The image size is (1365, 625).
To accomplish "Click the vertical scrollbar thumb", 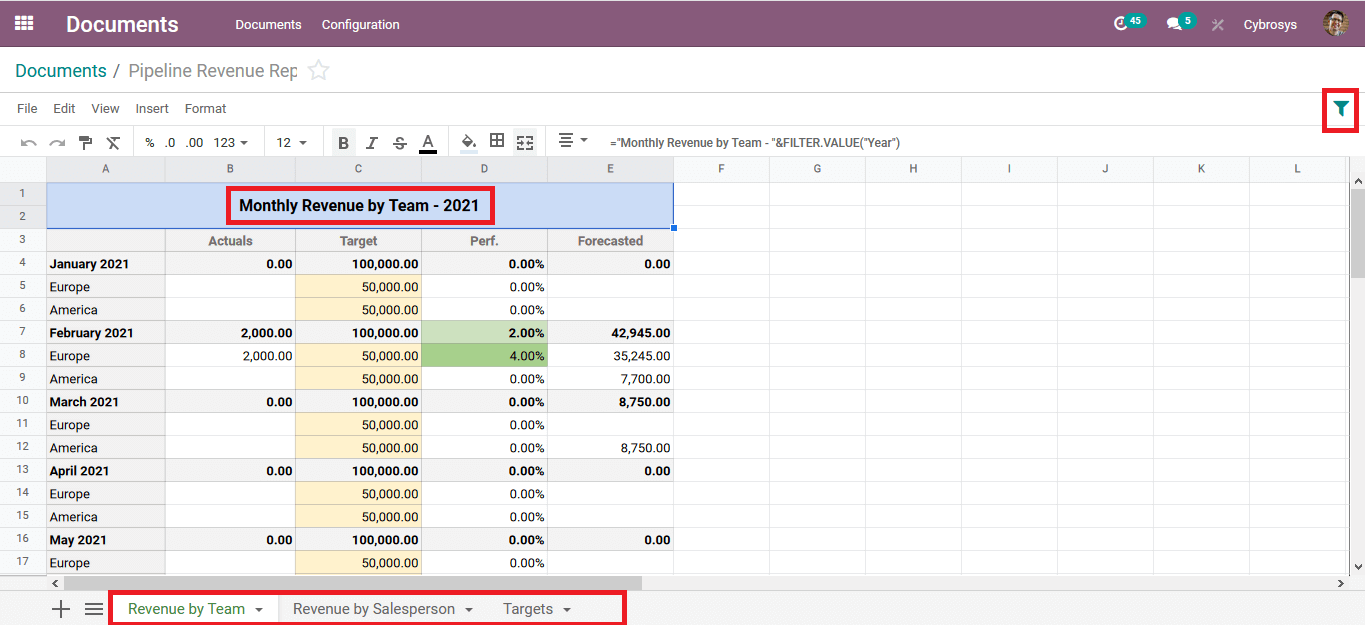I will (x=1357, y=233).
